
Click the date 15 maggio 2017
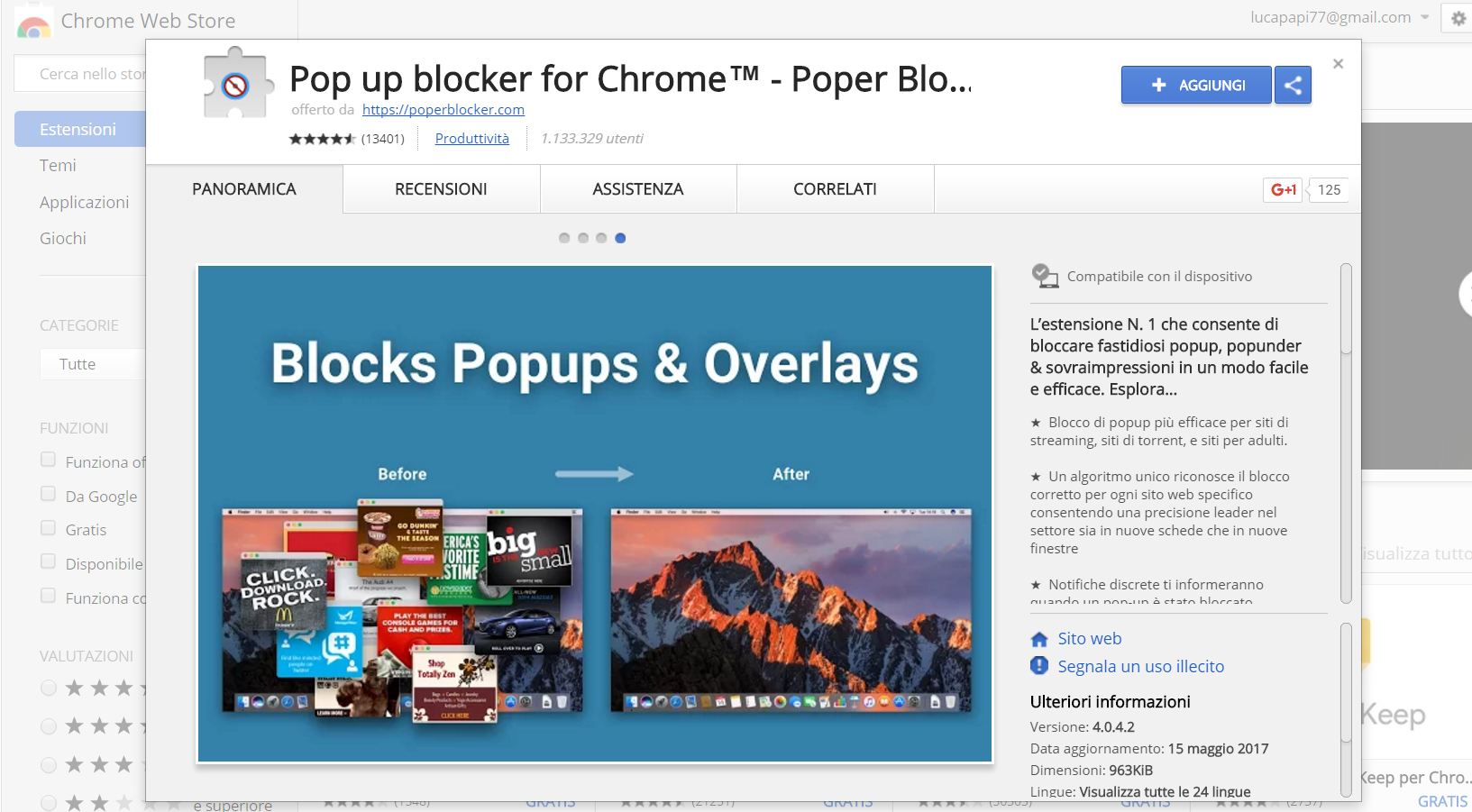pyautogui.click(x=1218, y=748)
